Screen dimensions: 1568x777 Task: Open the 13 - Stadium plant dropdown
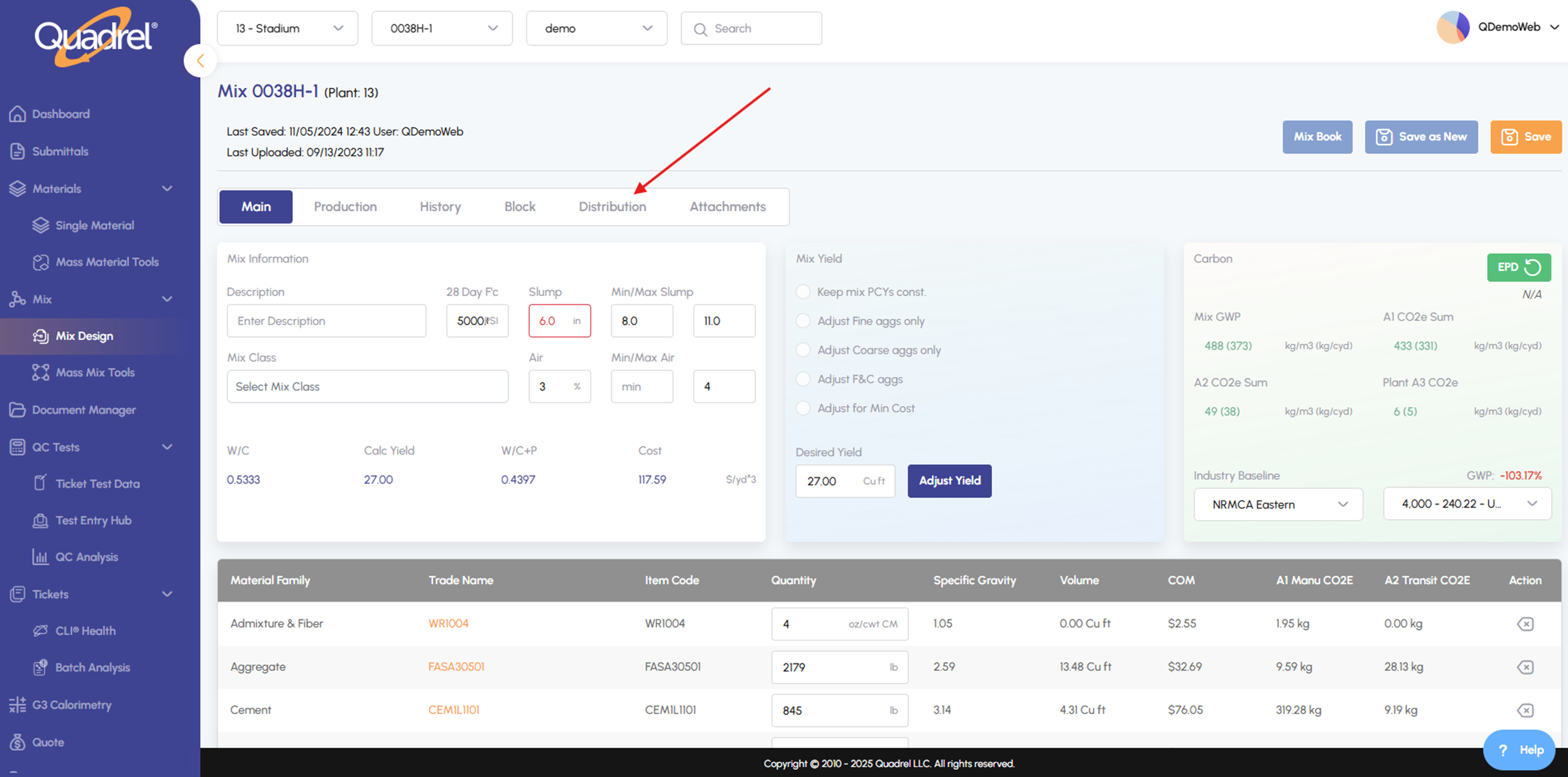[x=287, y=29]
